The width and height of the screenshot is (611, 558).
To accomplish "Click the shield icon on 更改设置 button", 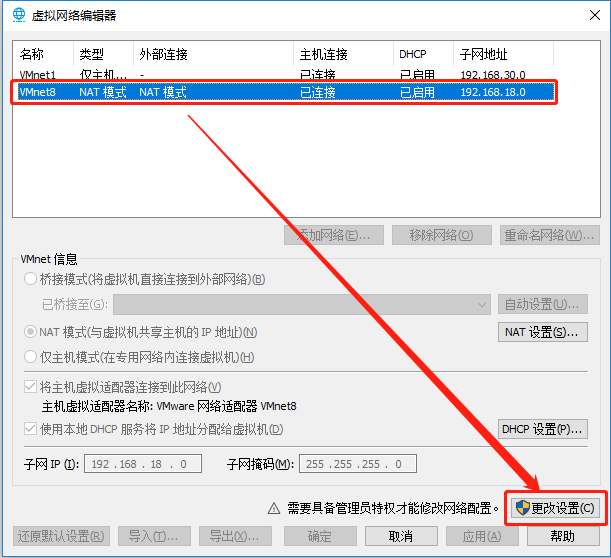I will click(521, 508).
